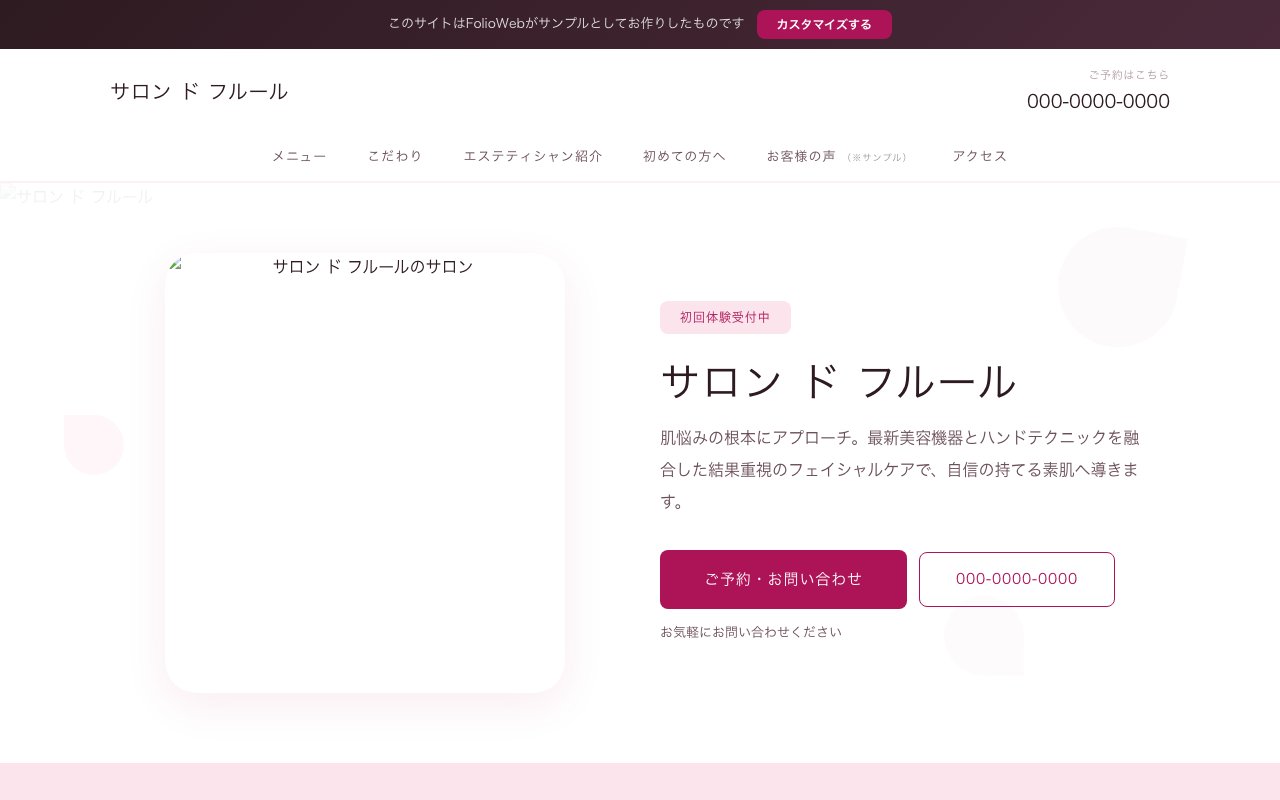This screenshot has width=1280, height=800.
Task: Go to the こだわり page
Action: [x=395, y=156]
